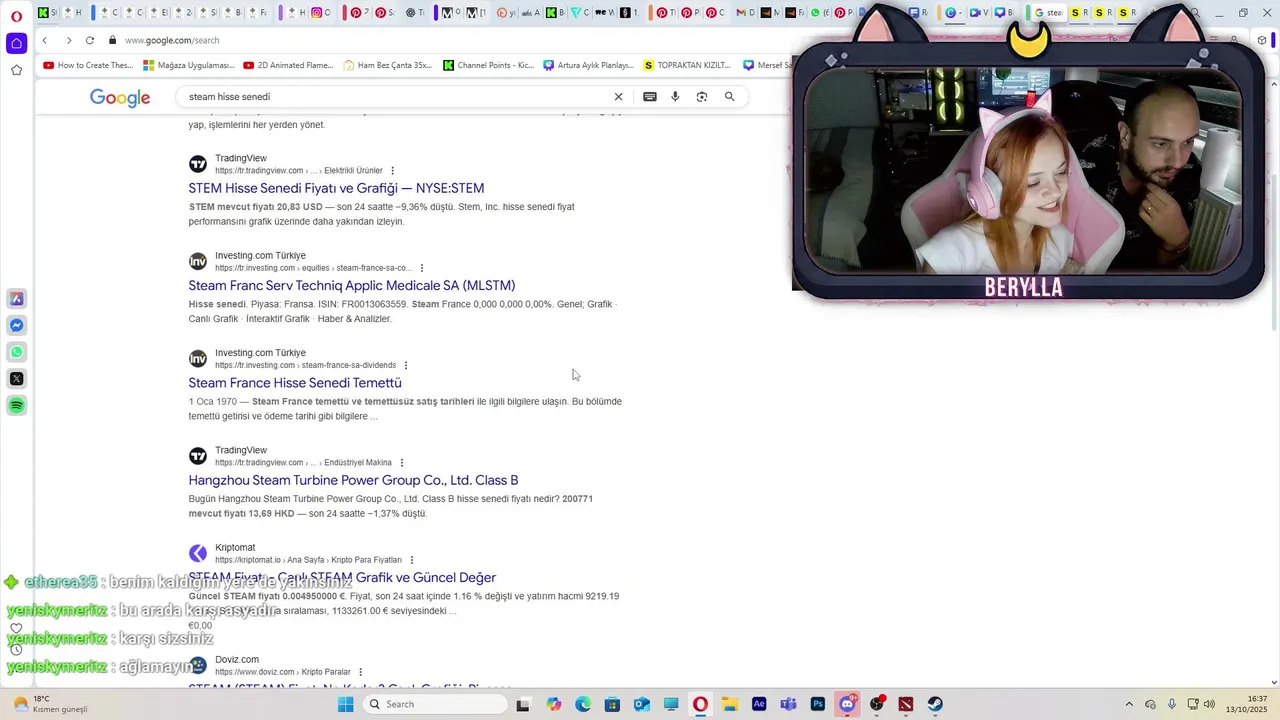Search by image with Google Lens
Screen dimensions: 1280x720
click(702, 97)
